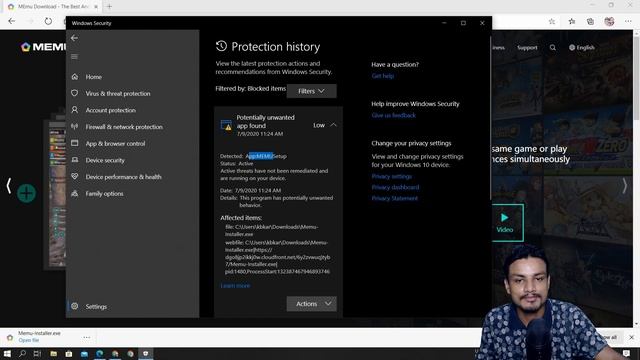Viewport: 640px width, 360px height.
Task: Open the English language selector
Action: pos(582,48)
